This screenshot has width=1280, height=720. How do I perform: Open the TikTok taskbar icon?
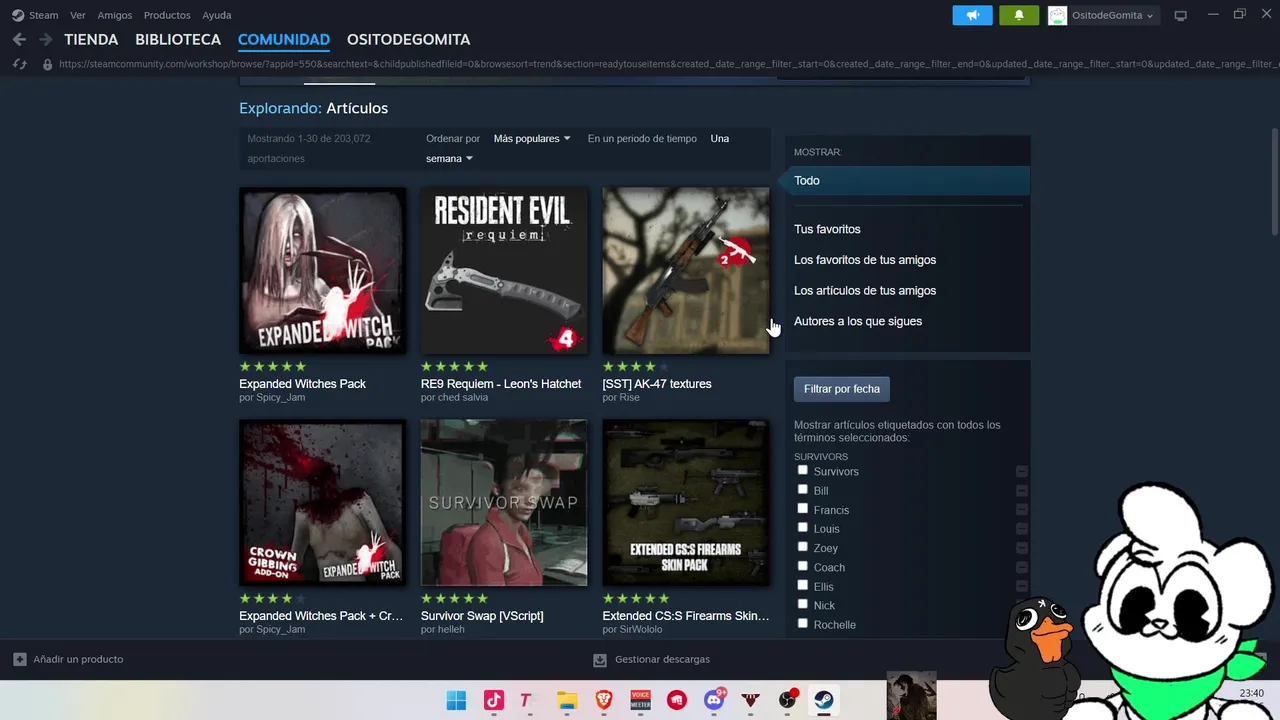pos(494,700)
